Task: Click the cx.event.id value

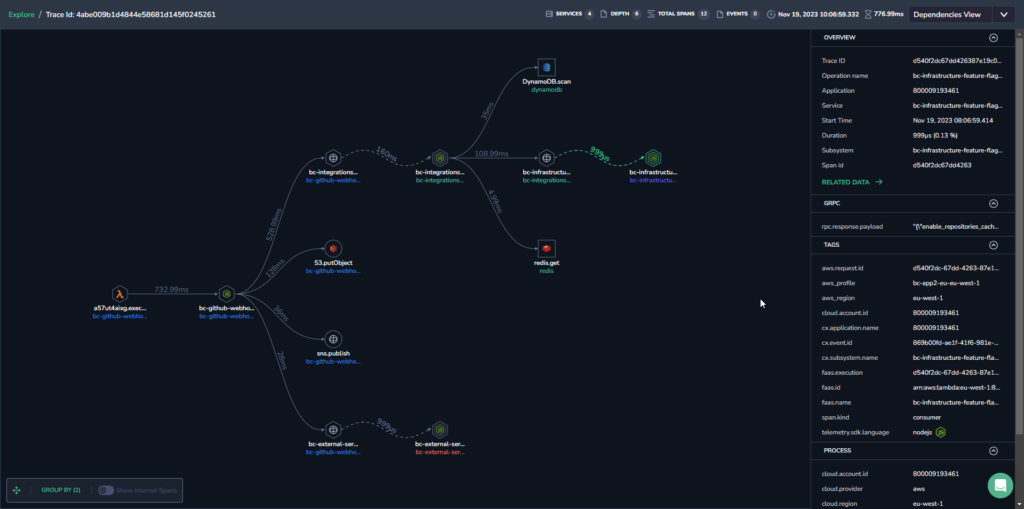Action: pos(955,342)
